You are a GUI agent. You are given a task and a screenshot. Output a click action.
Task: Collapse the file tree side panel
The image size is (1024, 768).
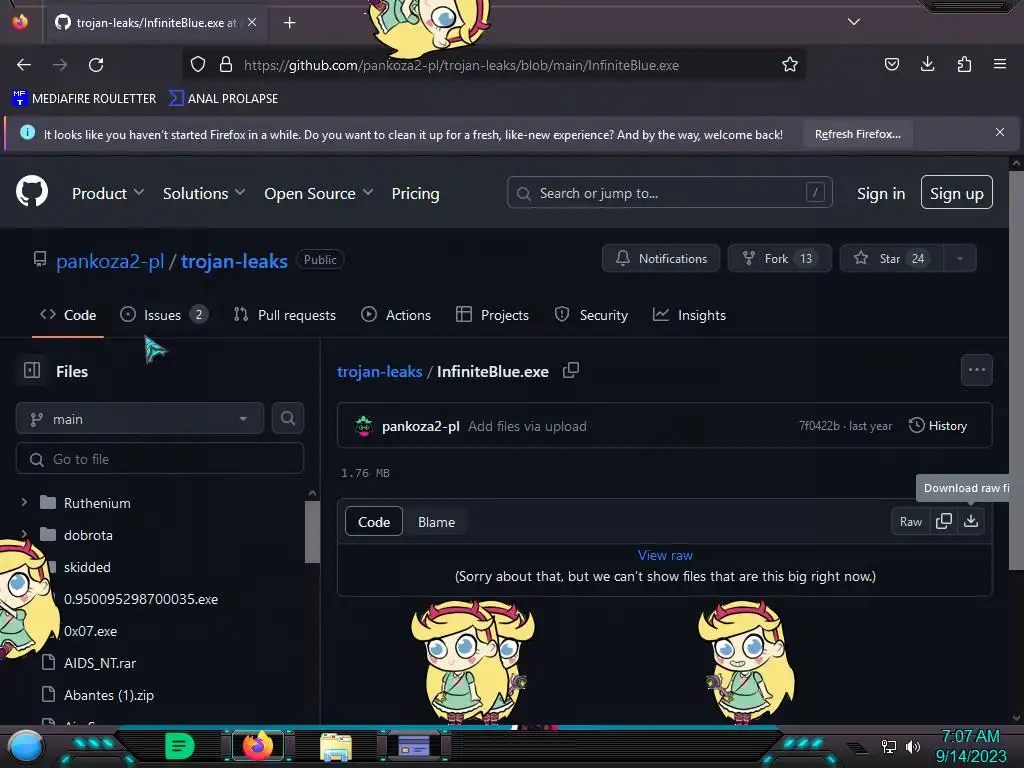(32, 370)
